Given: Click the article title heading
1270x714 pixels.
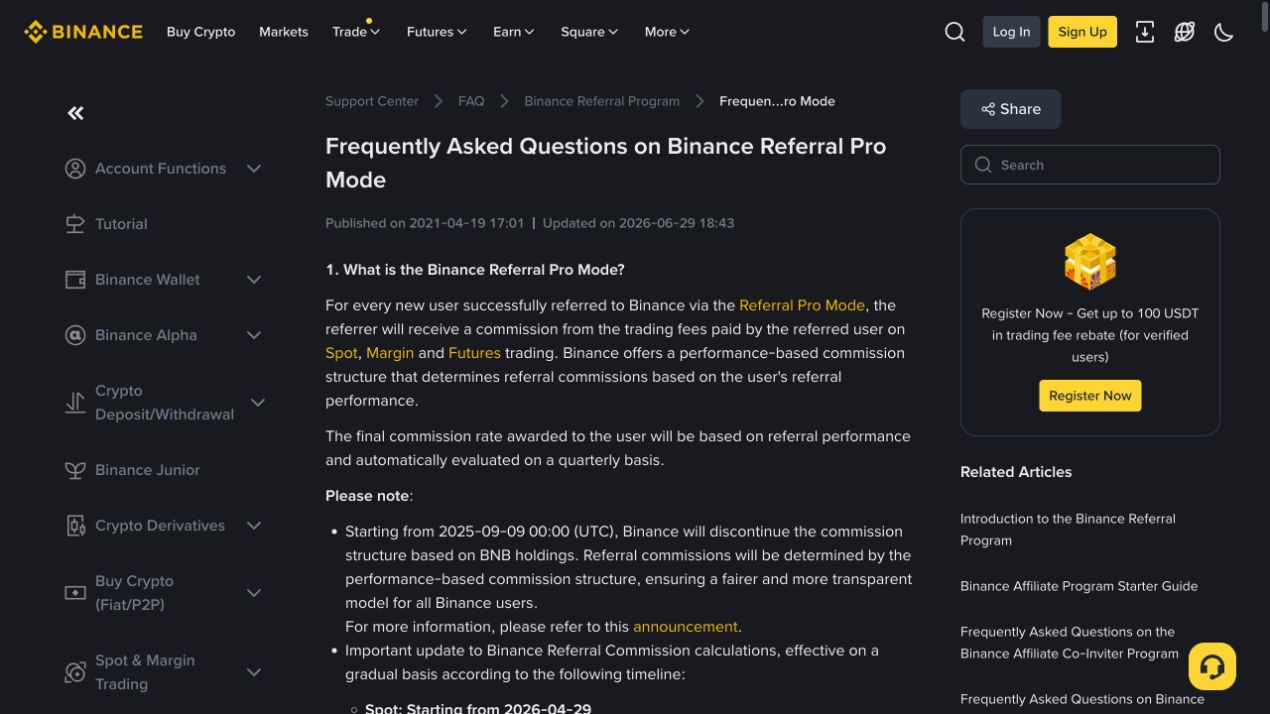Looking at the screenshot, I should (606, 163).
